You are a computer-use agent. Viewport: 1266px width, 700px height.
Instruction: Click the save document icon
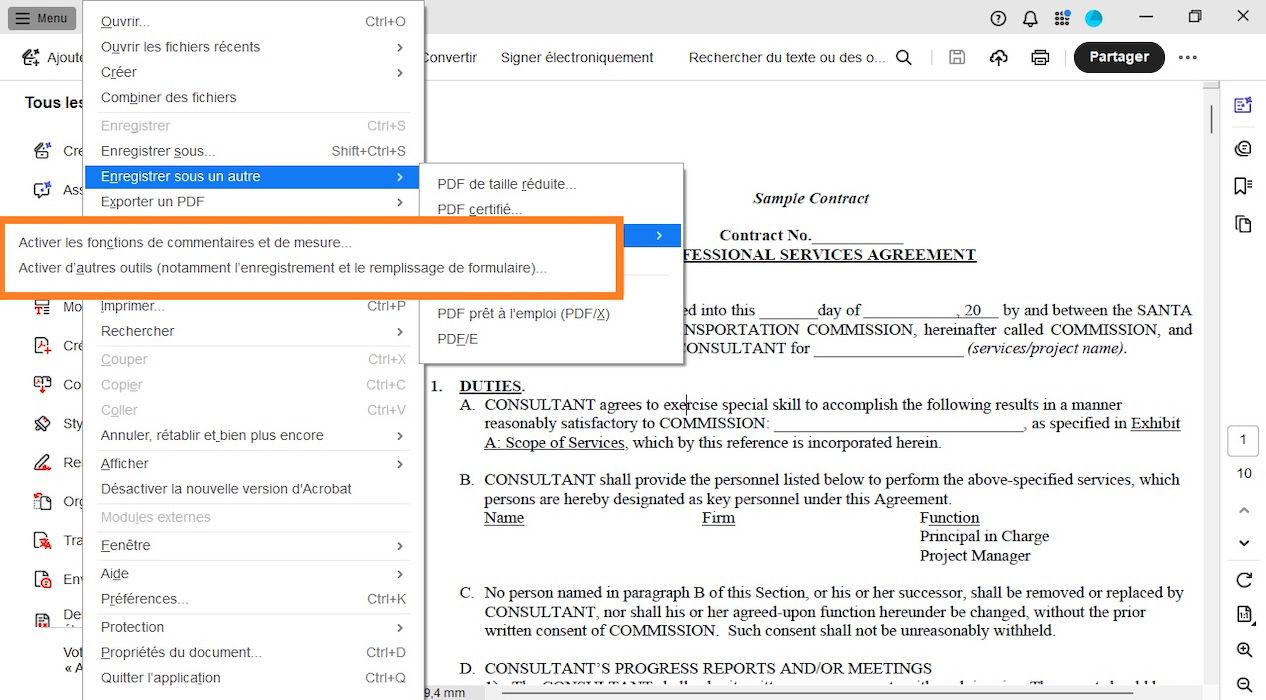click(957, 57)
